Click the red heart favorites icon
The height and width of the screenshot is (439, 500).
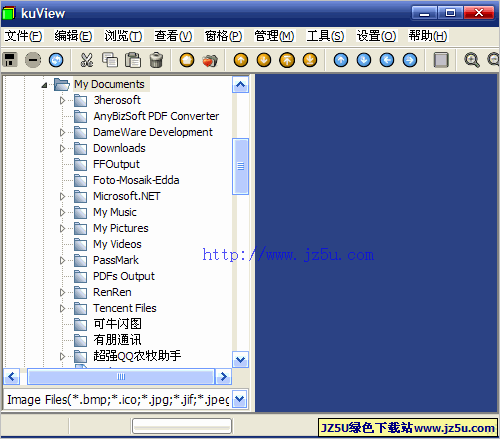pyautogui.click(x=210, y=60)
